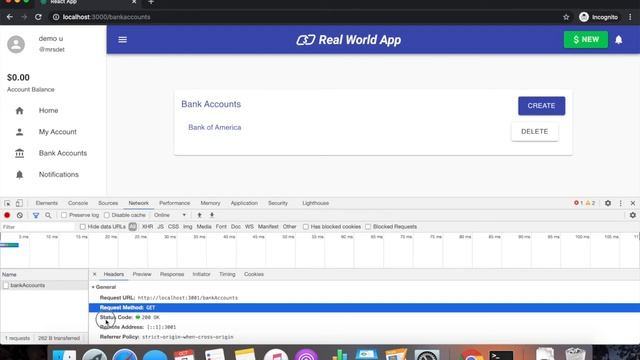Open Application tab

click(244, 203)
